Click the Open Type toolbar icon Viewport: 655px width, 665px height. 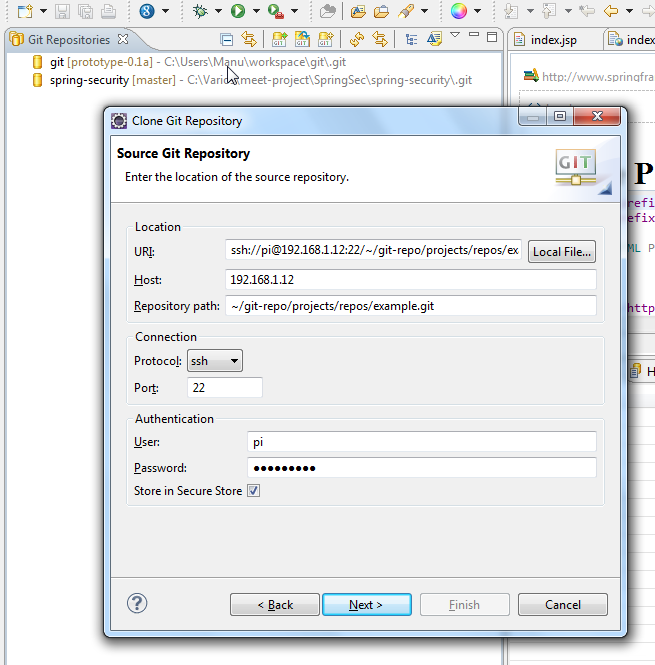[x=358, y=11]
